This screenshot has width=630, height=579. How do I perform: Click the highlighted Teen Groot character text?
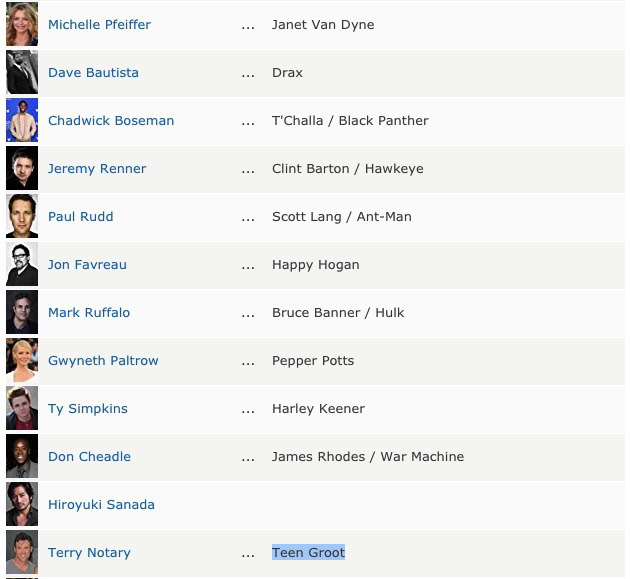308,552
